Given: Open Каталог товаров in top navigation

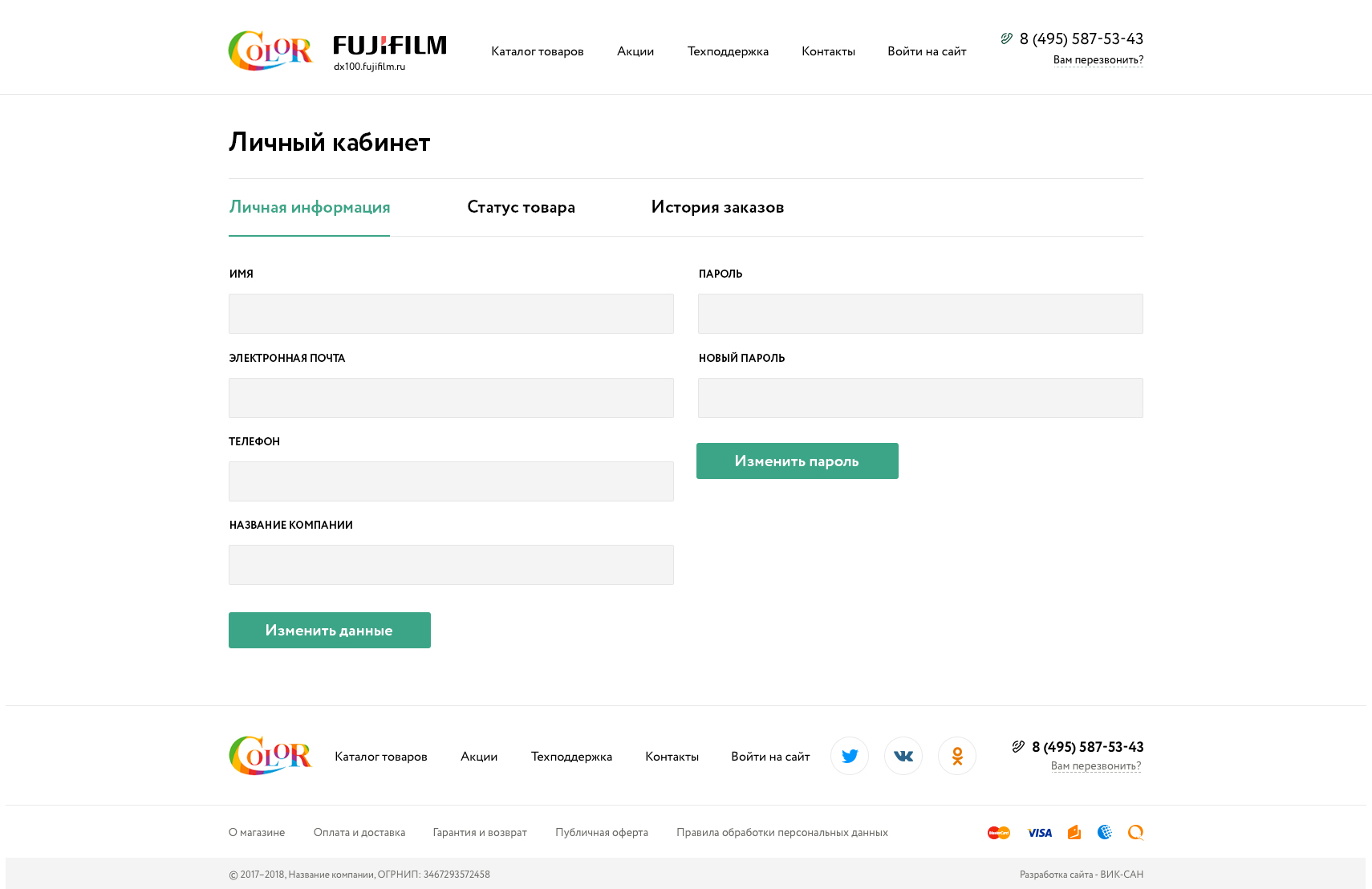Looking at the screenshot, I should [x=537, y=51].
